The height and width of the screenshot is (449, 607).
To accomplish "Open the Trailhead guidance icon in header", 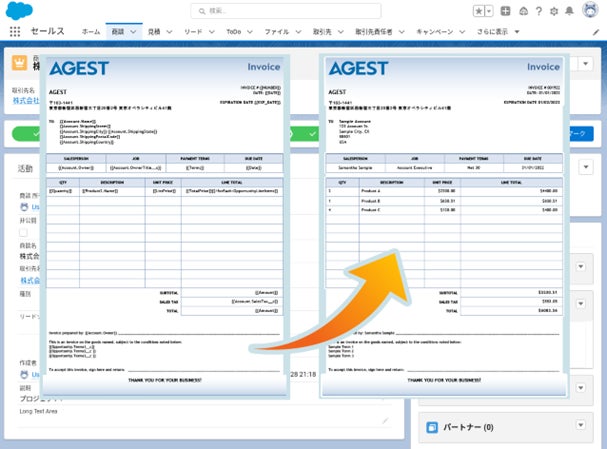I will coord(523,11).
